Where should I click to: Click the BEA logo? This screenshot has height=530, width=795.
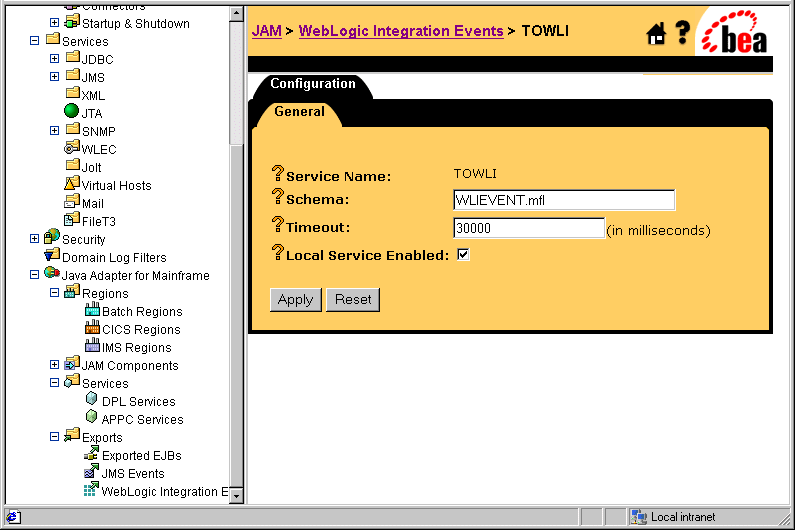[735, 32]
